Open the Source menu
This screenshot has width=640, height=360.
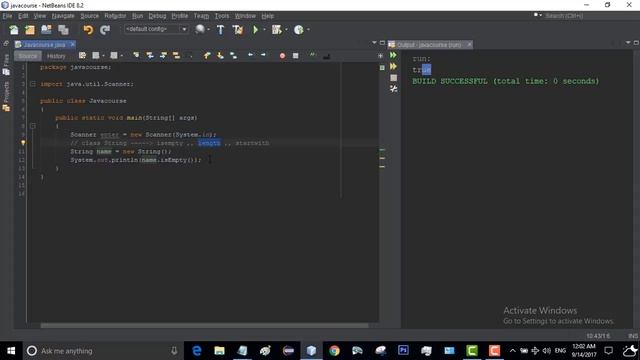pyautogui.click(x=90, y=16)
